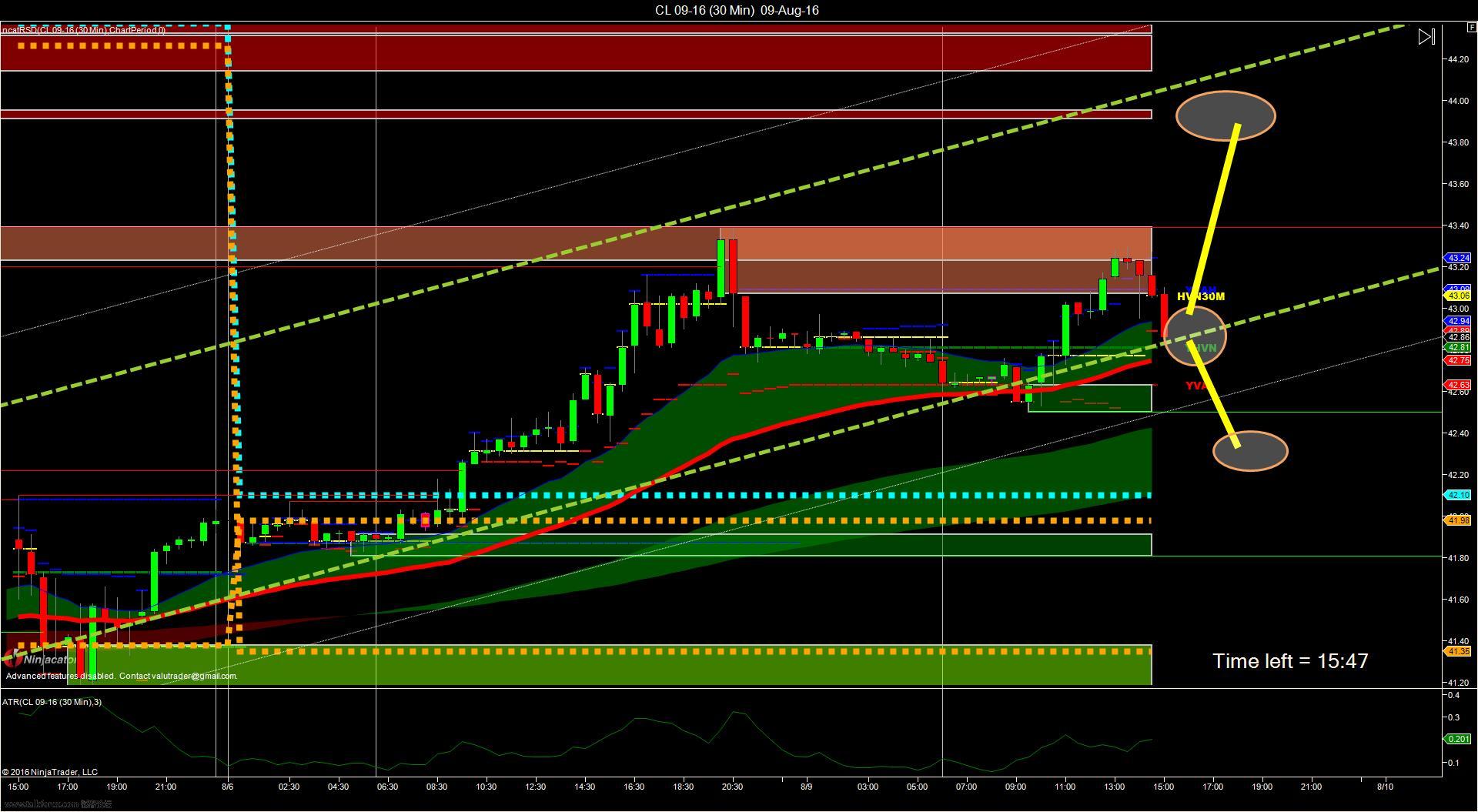Click the 18:30 time axis label

pos(683,787)
